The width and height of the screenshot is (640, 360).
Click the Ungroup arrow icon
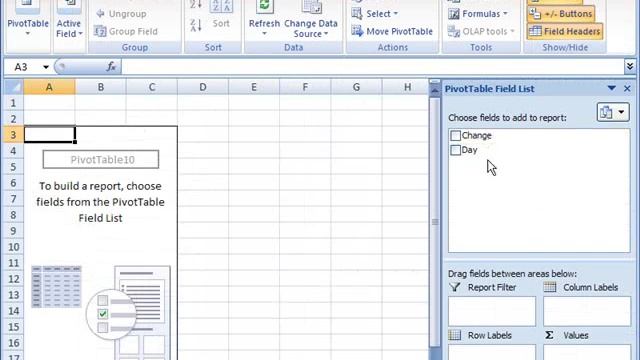(100, 13)
